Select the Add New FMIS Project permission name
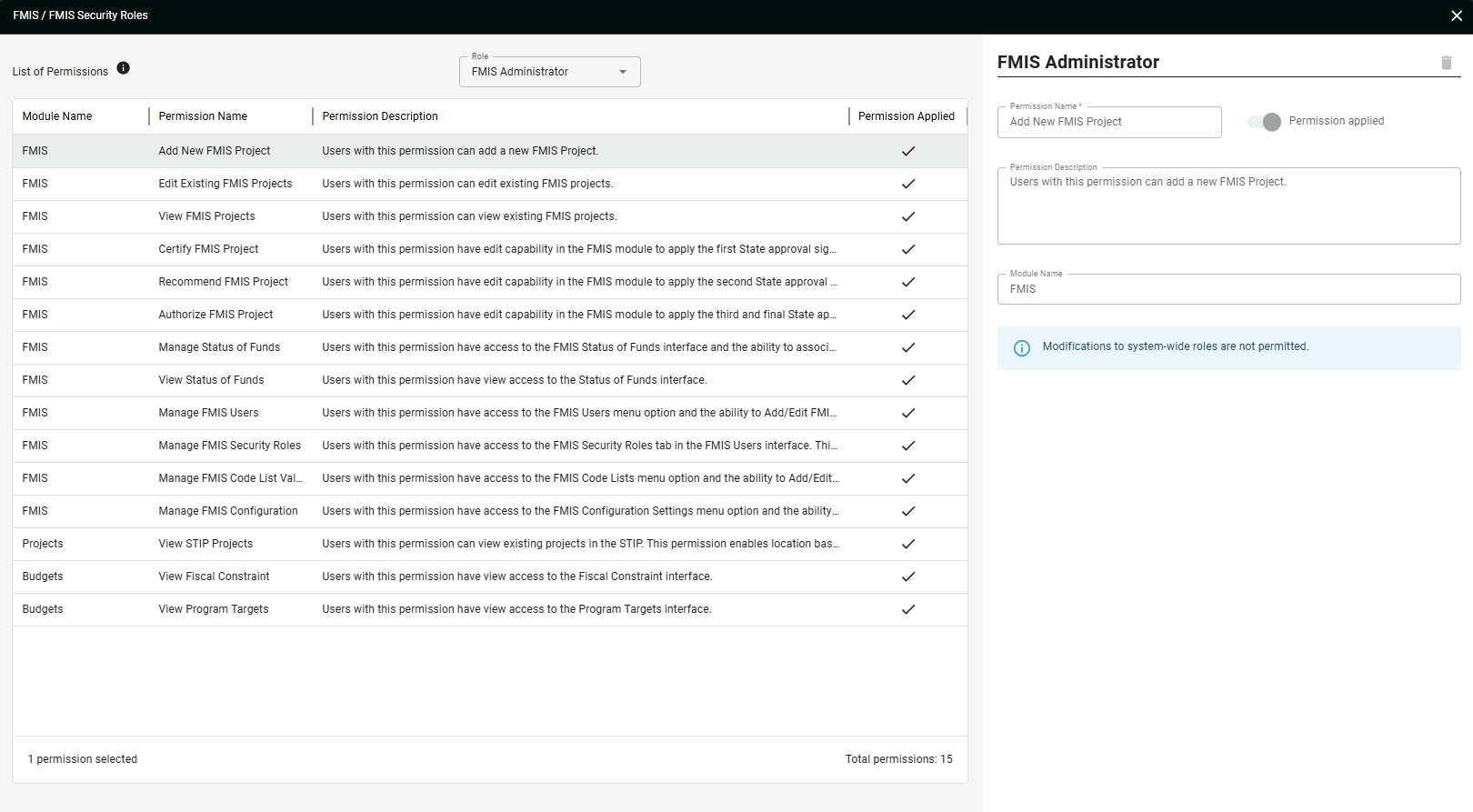Image resolution: width=1473 pixels, height=812 pixels. (x=215, y=151)
